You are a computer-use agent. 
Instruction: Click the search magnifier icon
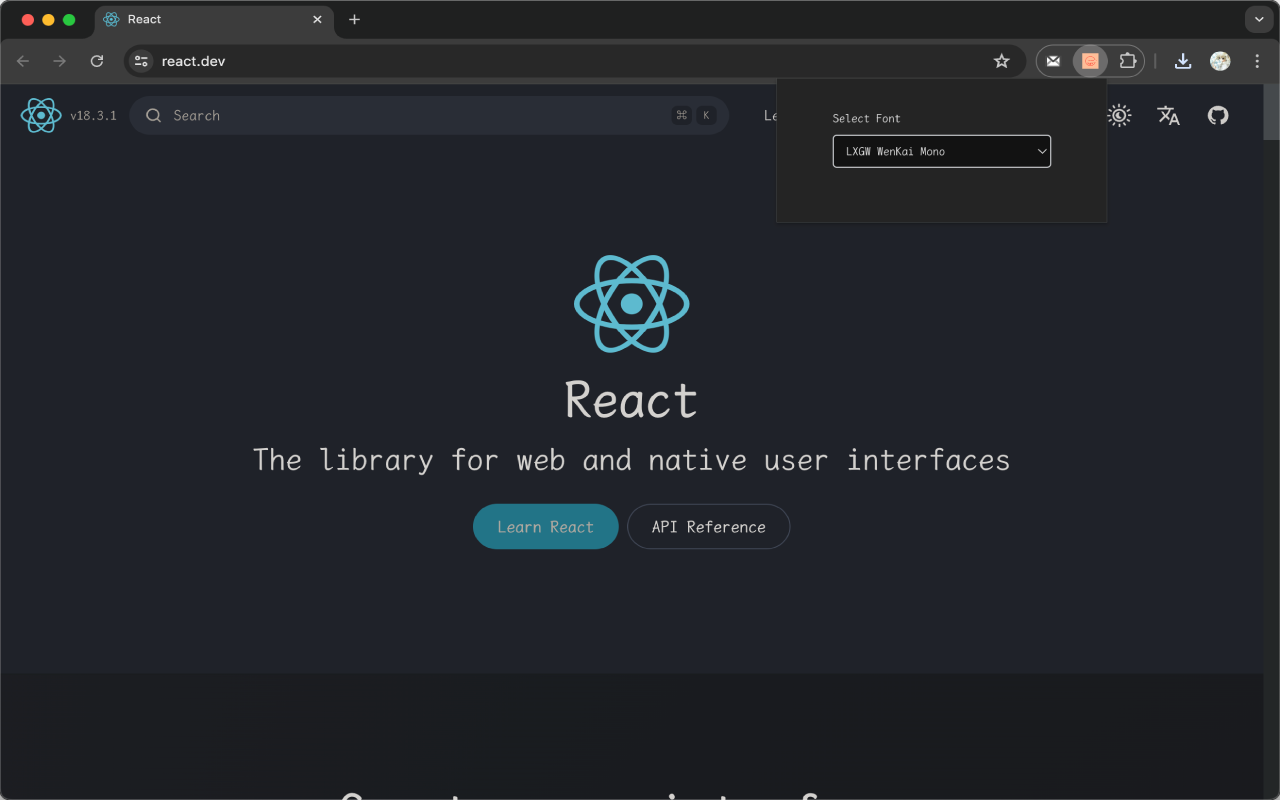(154, 115)
